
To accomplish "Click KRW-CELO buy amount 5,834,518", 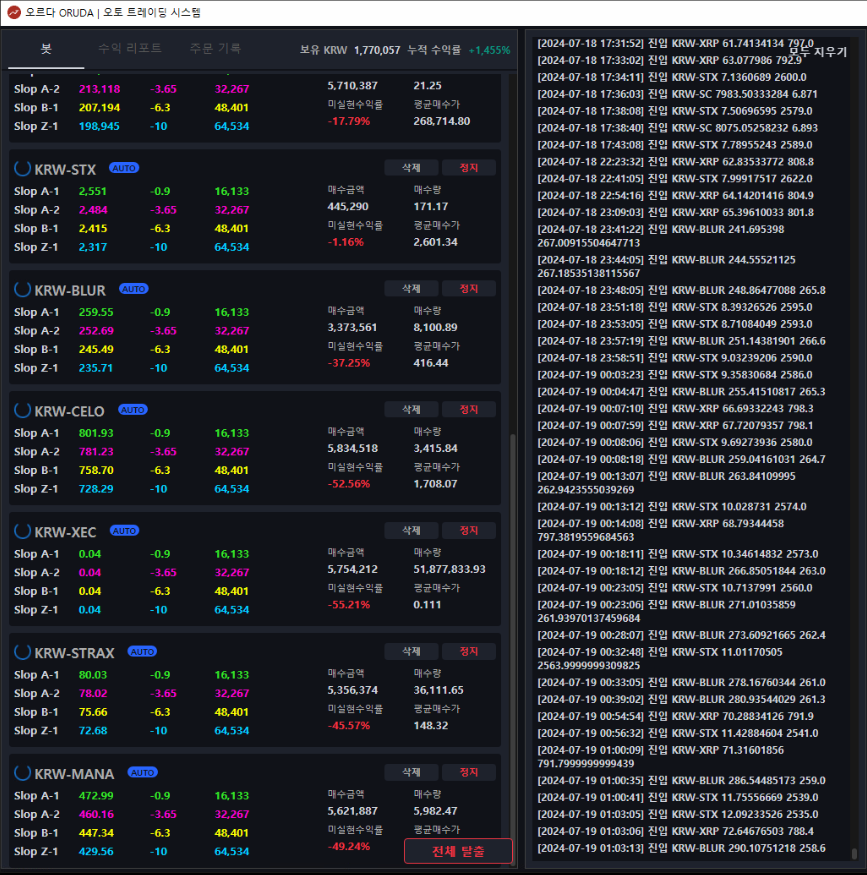I will click(x=353, y=448).
